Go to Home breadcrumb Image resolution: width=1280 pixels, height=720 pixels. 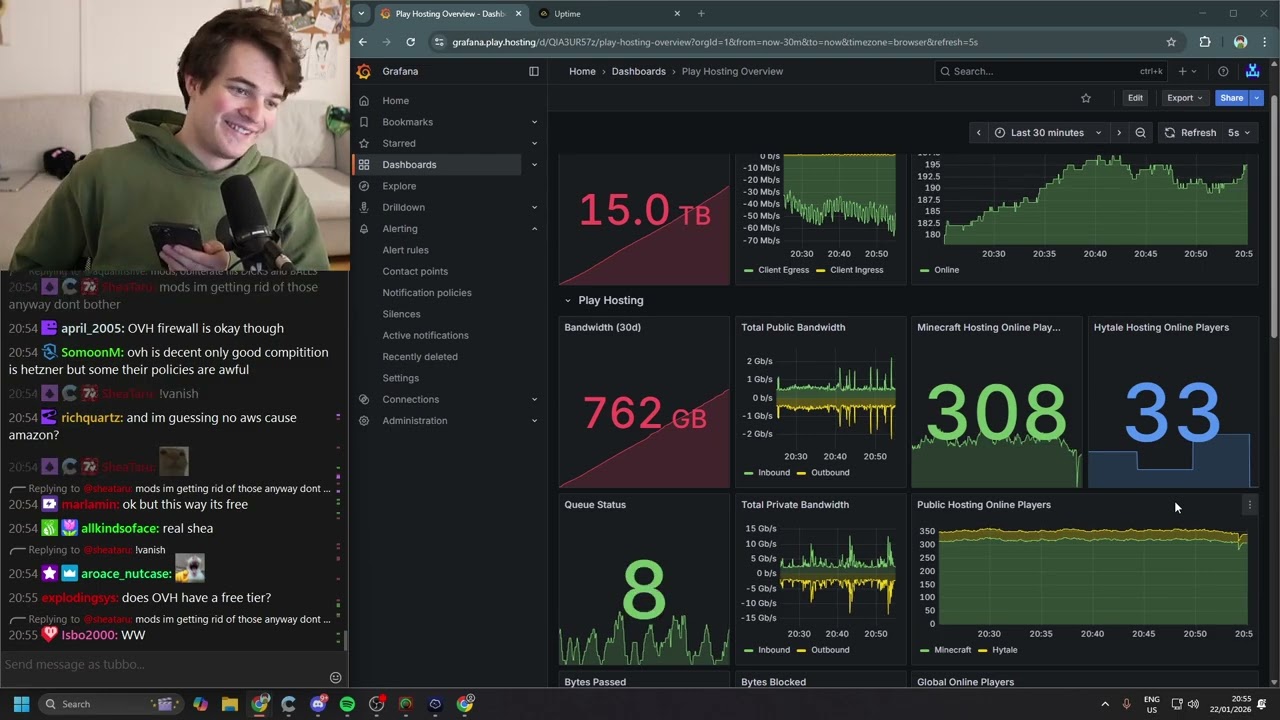click(582, 72)
